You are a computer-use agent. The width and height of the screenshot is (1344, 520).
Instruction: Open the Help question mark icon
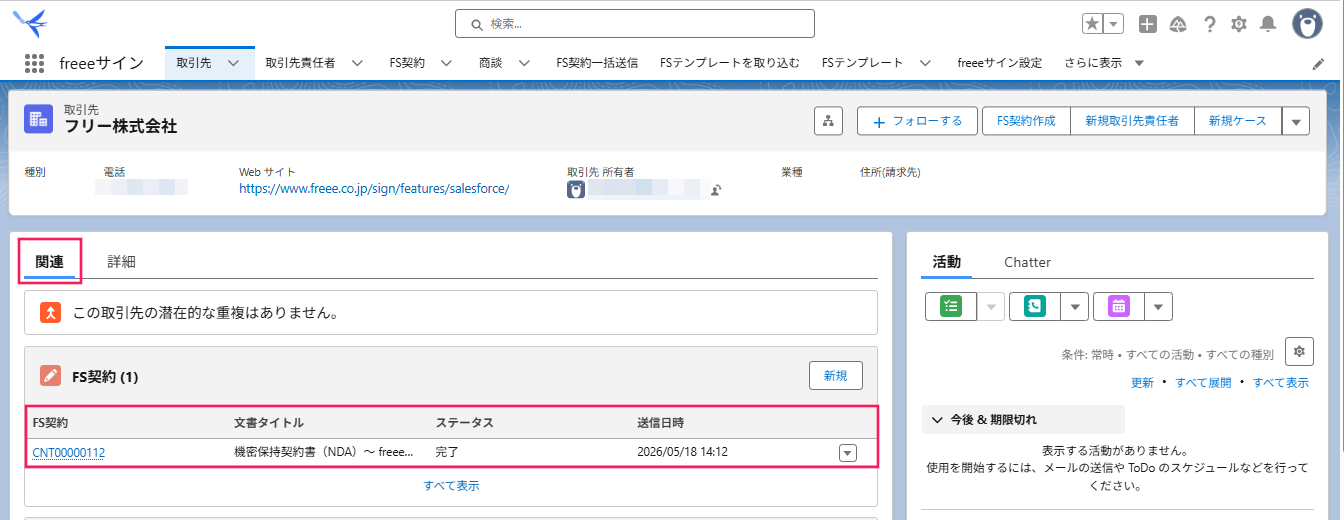coord(1210,24)
